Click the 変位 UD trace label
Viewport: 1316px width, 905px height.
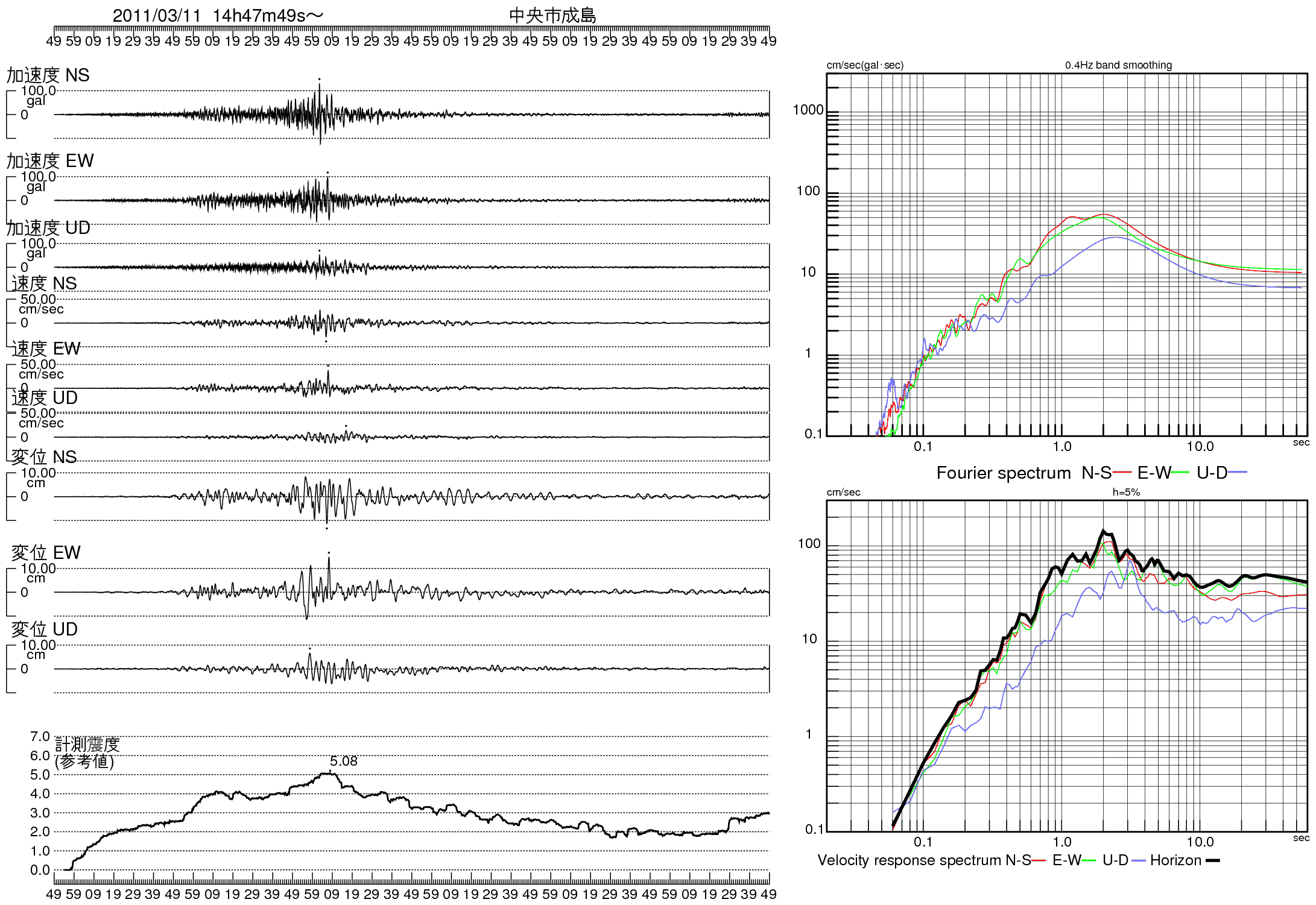click(x=44, y=629)
